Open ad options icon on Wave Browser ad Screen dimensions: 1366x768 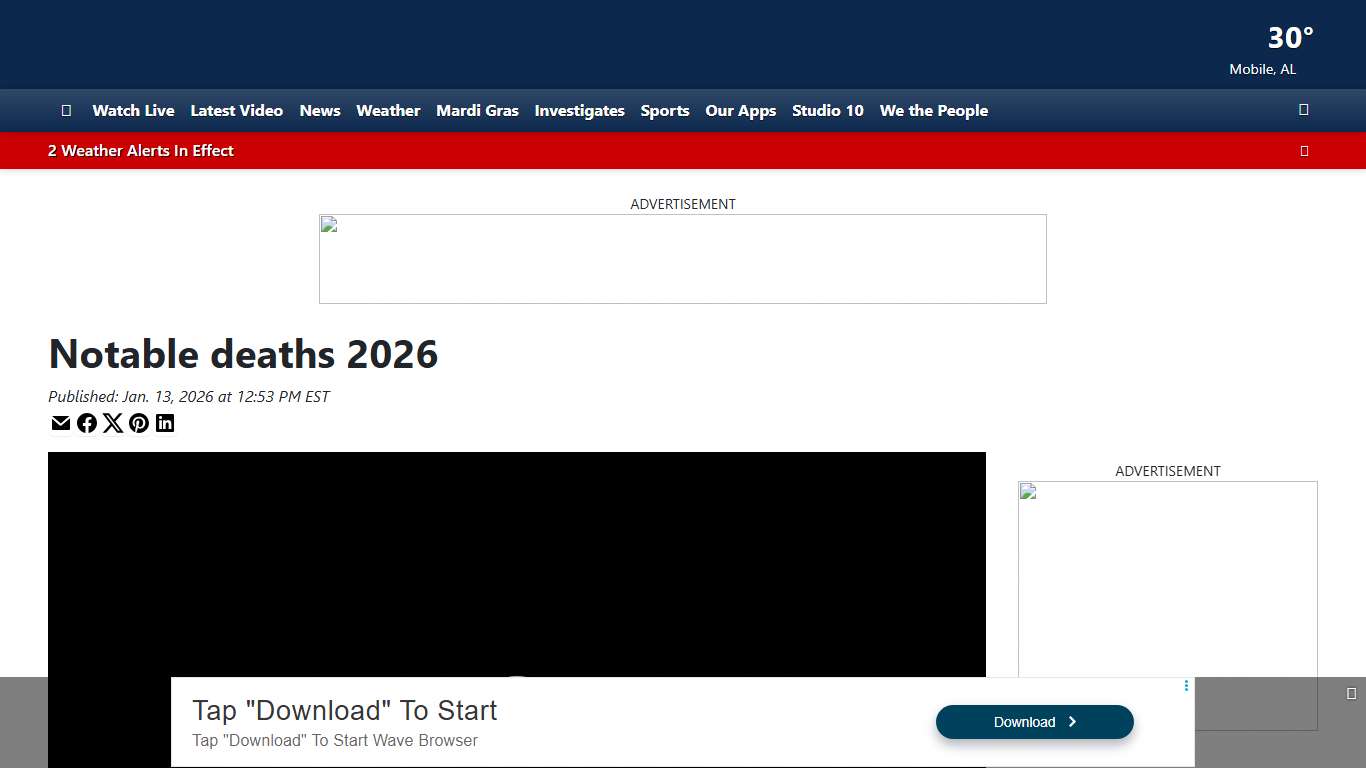point(1186,686)
